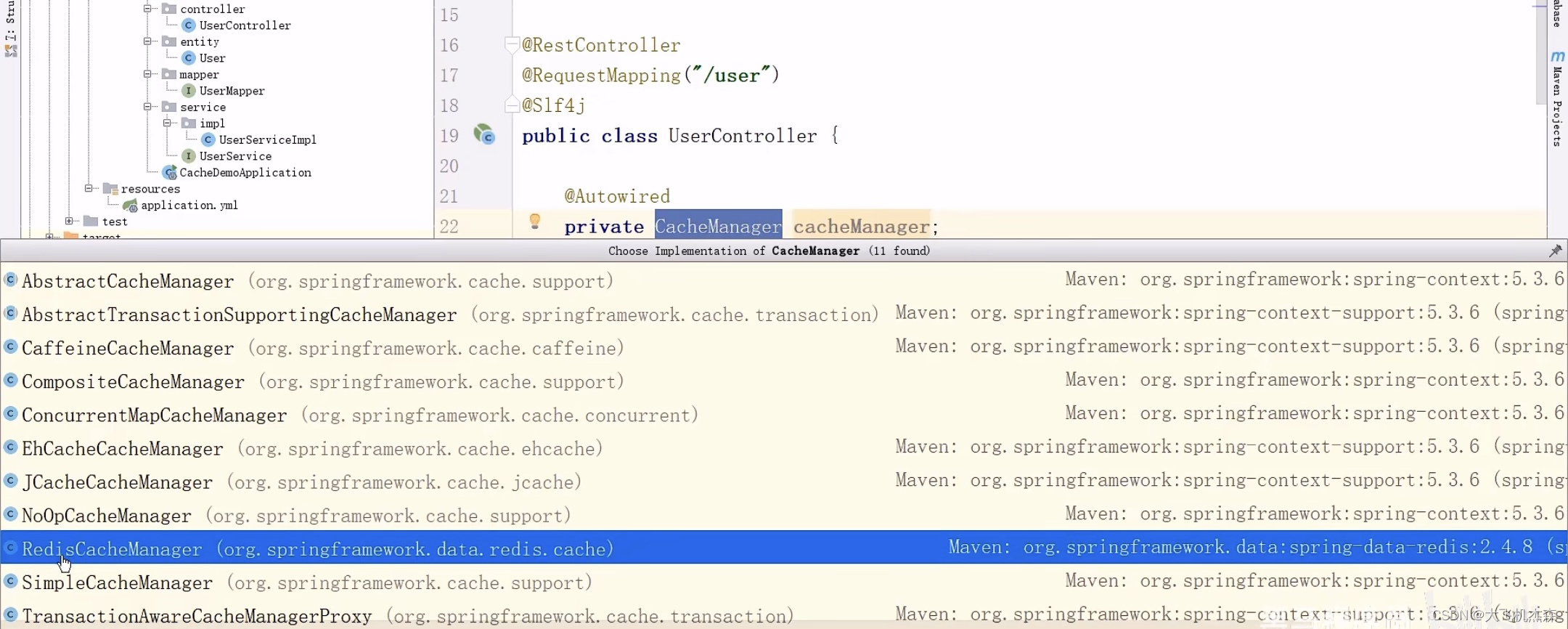Select User class under entity
Viewport: 1568px width, 629px height.
tap(213, 58)
